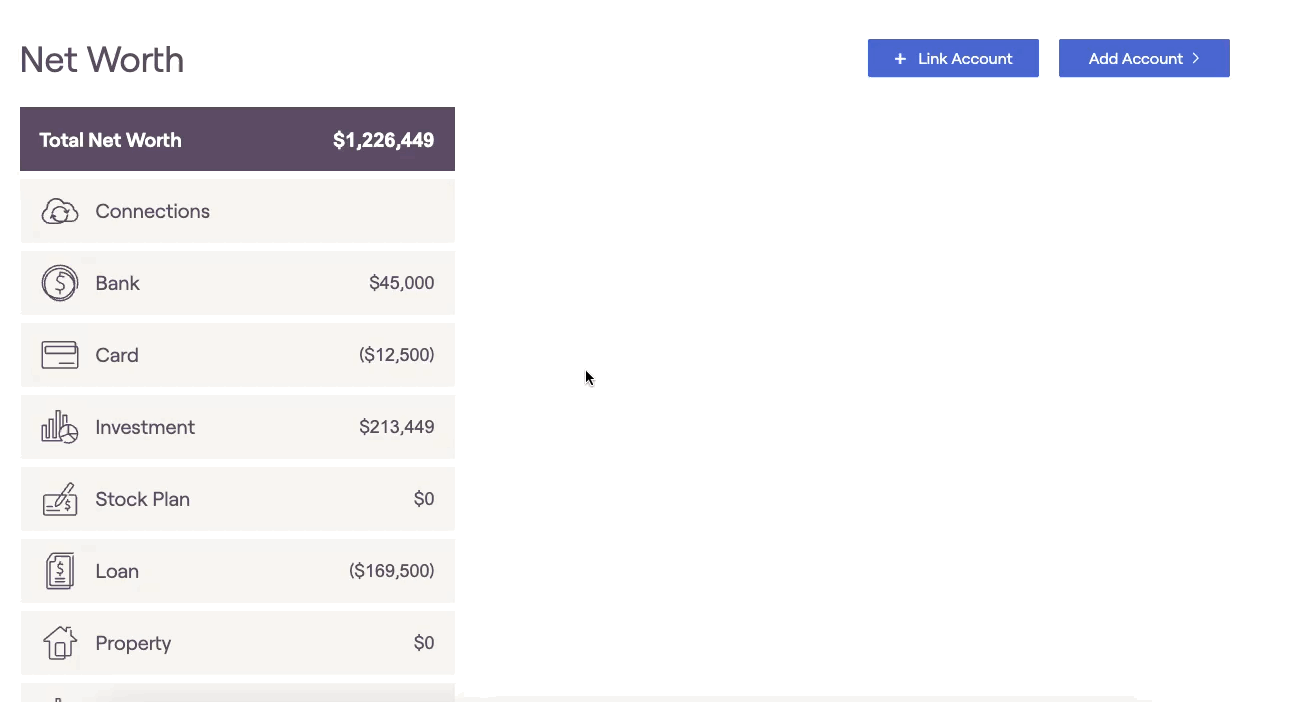Click the Card credit card icon
The width and height of the screenshot is (1290, 702).
pos(60,355)
